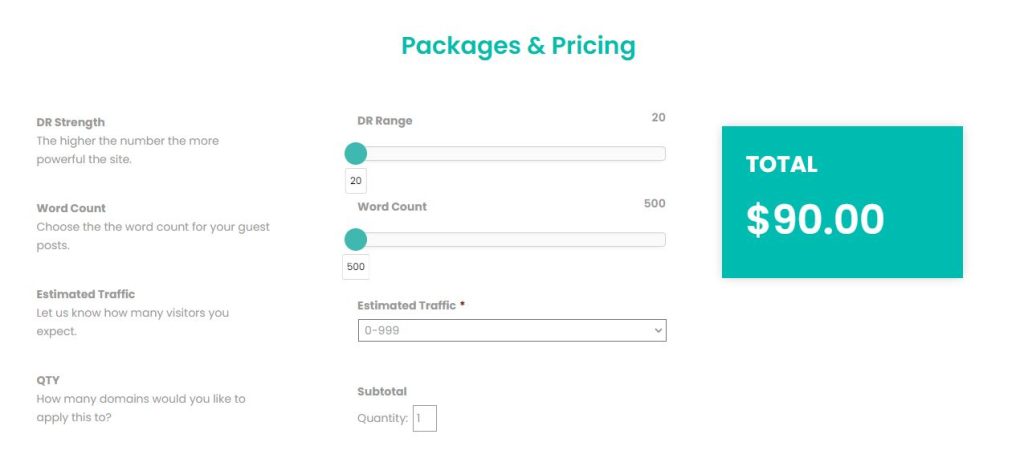Screen dimensions: 1024x467
Task: Focus the Quantity input field
Action: (x=425, y=418)
